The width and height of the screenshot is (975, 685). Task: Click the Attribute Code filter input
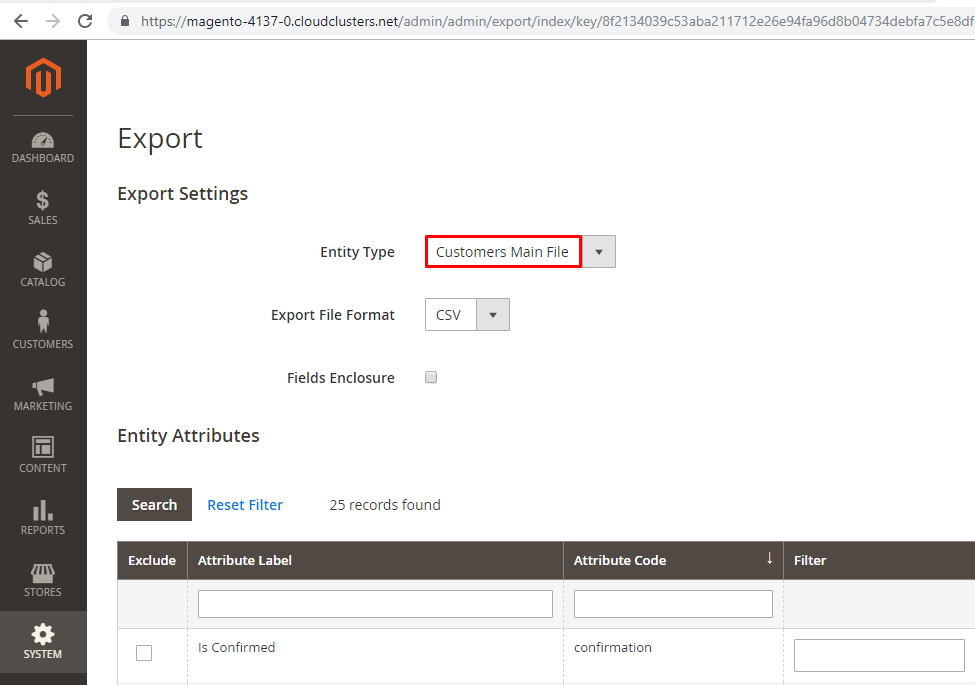point(673,604)
